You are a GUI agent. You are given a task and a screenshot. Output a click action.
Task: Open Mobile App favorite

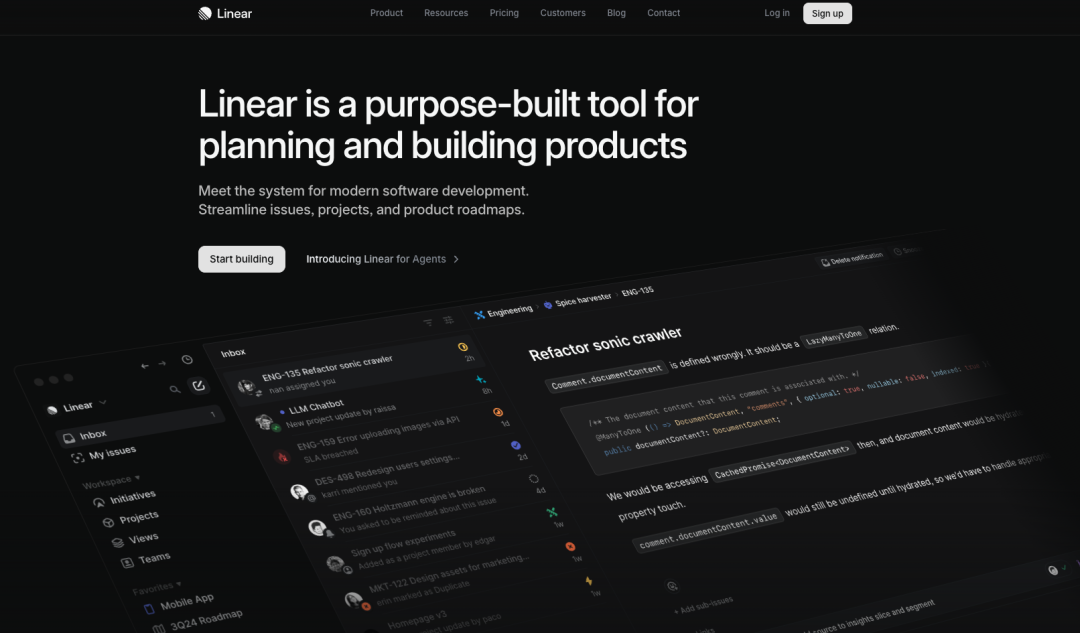[180, 603]
